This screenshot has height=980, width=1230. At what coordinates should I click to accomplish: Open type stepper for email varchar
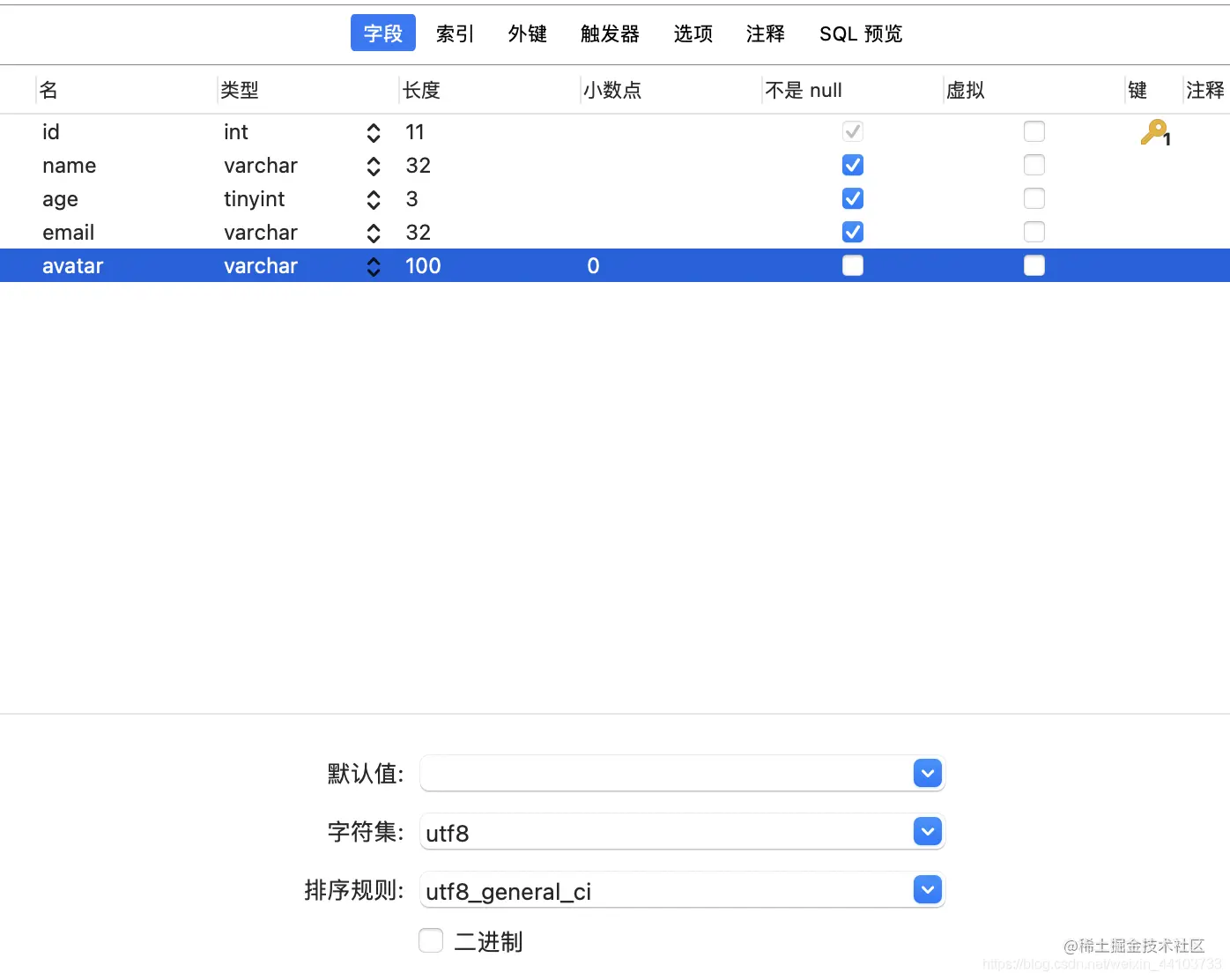coord(374,233)
